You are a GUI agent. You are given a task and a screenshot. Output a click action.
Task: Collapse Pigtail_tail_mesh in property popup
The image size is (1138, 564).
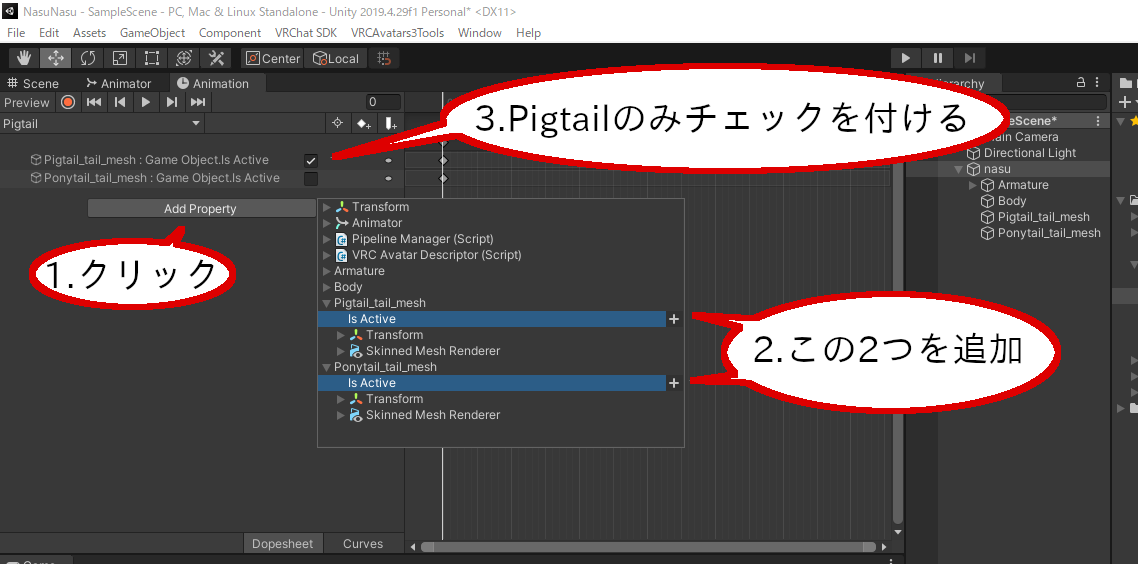(x=327, y=303)
